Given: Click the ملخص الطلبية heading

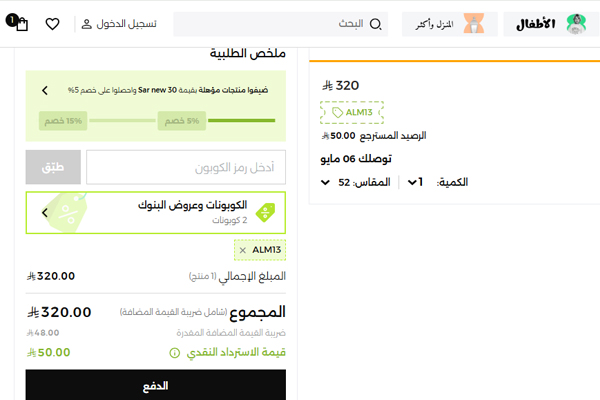Looking at the screenshot, I should coord(248,53).
